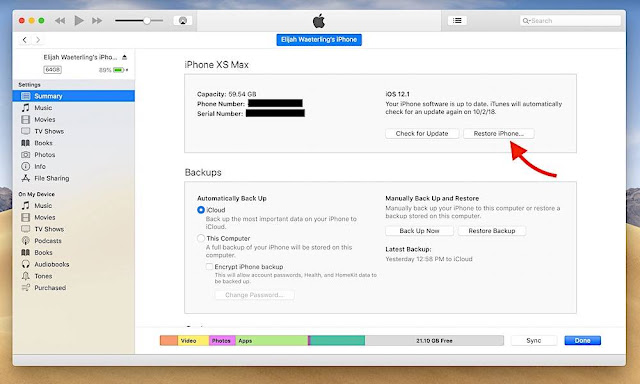The width and height of the screenshot is (640, 384).
Task: Click Restore Backup button
Action: pyautogui.click(x=492, y=231)
